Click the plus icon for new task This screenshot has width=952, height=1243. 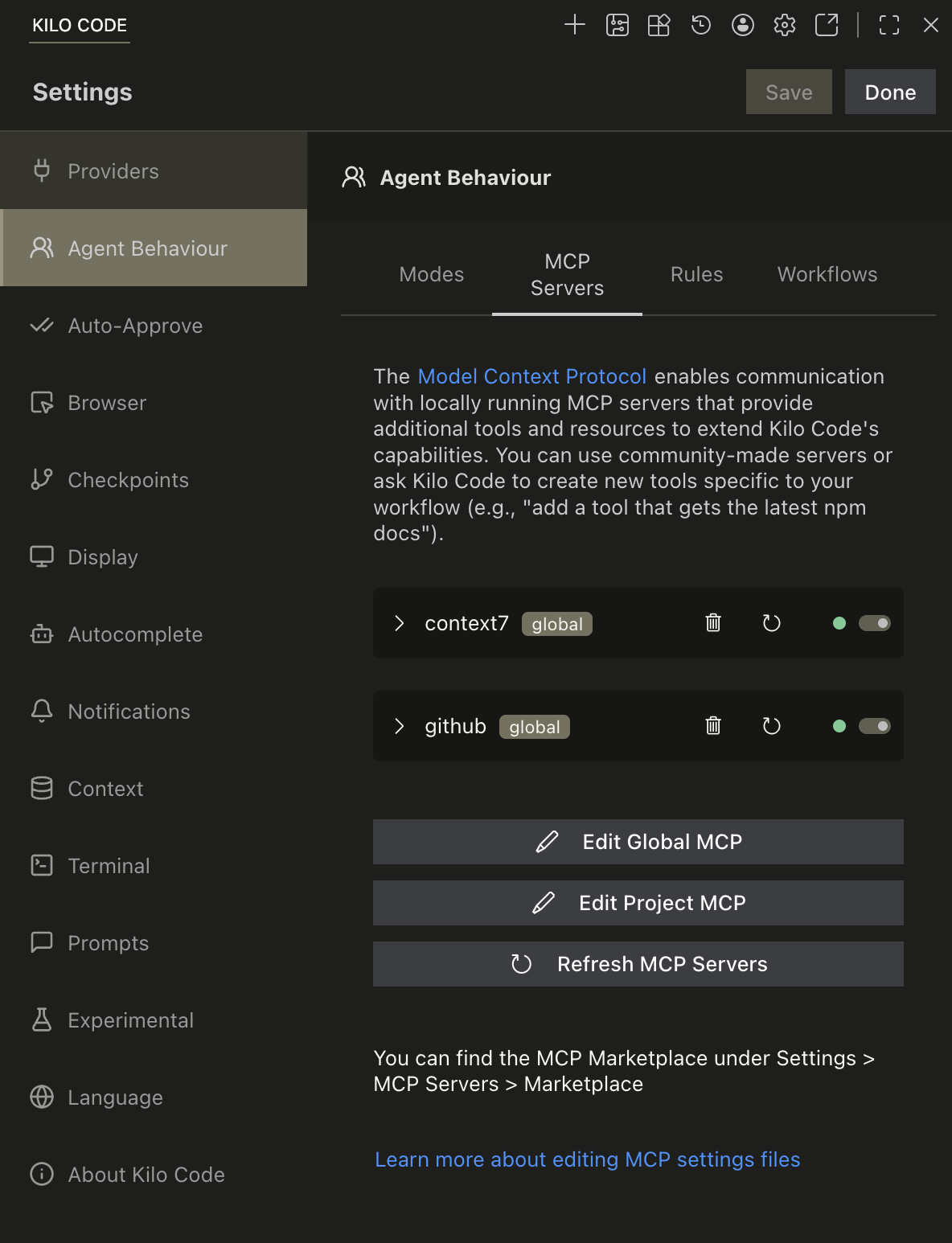574,25
